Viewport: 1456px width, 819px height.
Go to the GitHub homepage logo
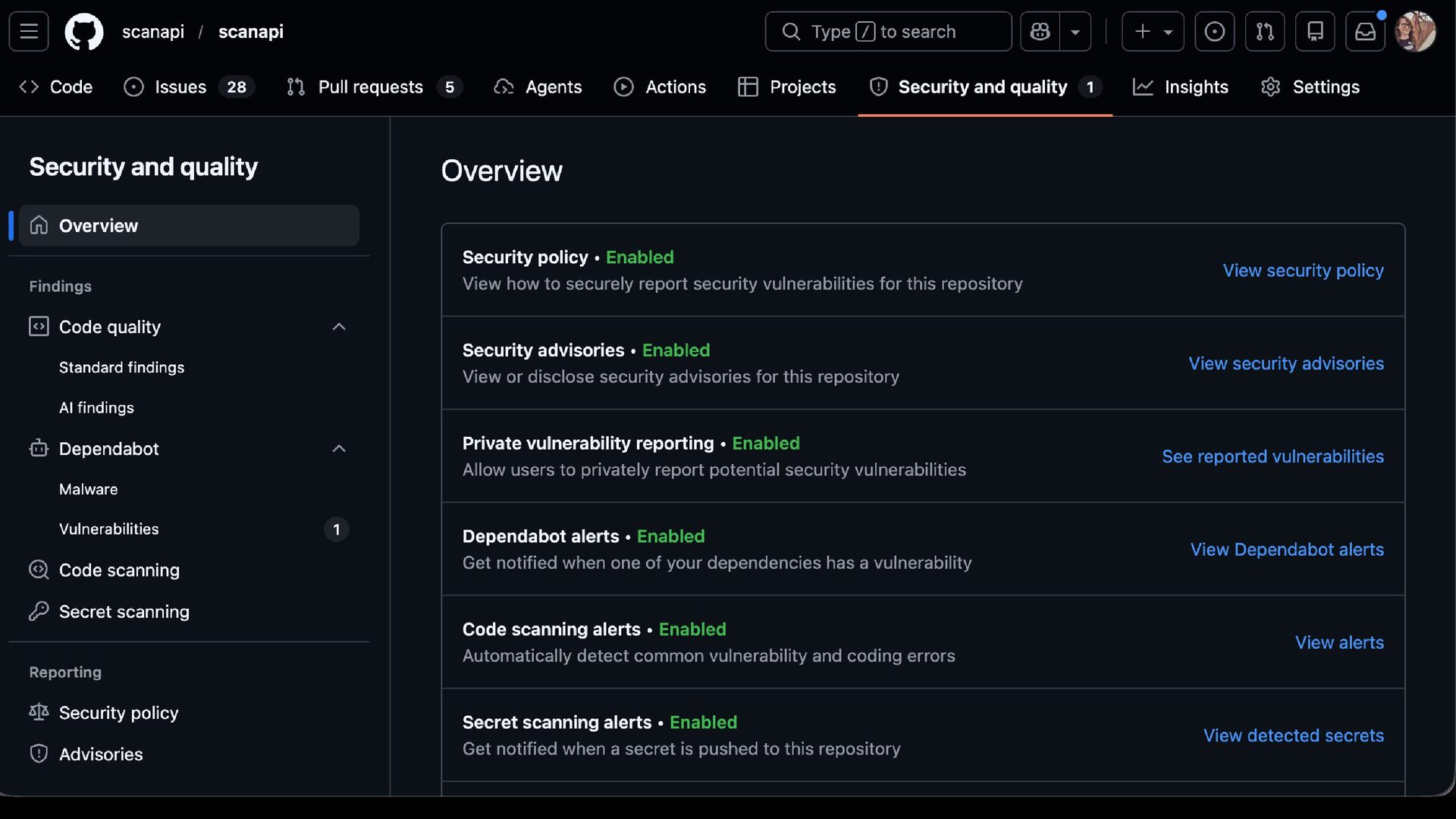[84, 31]
